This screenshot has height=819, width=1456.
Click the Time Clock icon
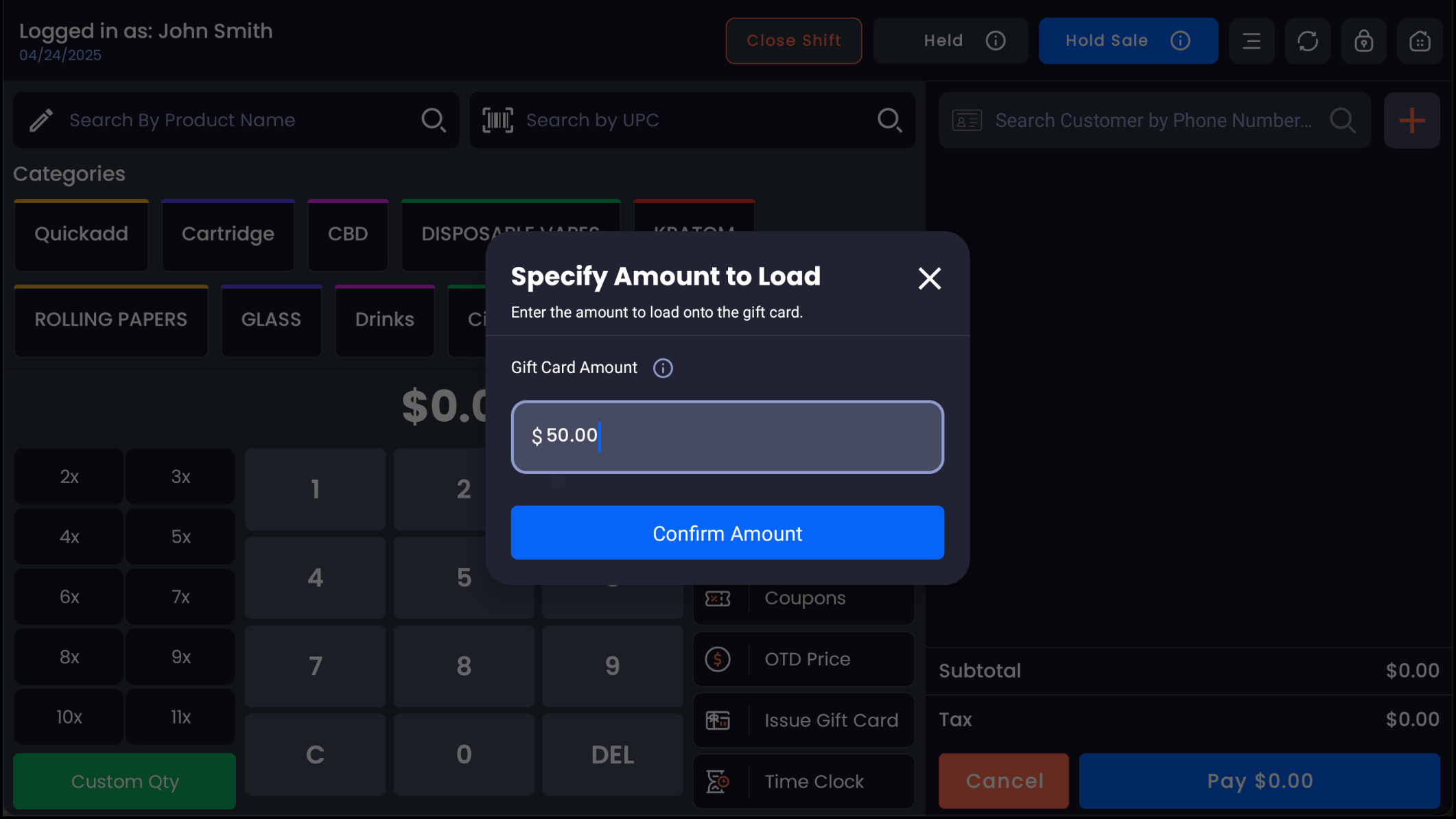718,781
